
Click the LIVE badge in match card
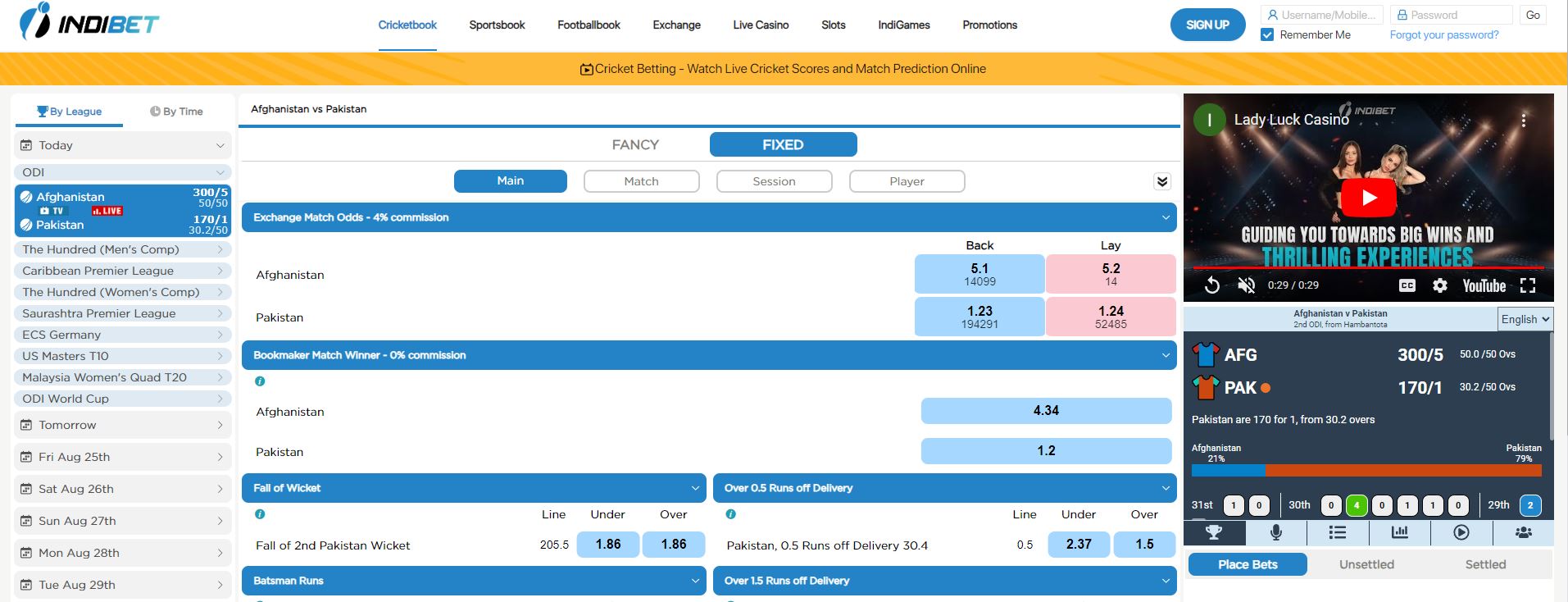coord(107,211)
